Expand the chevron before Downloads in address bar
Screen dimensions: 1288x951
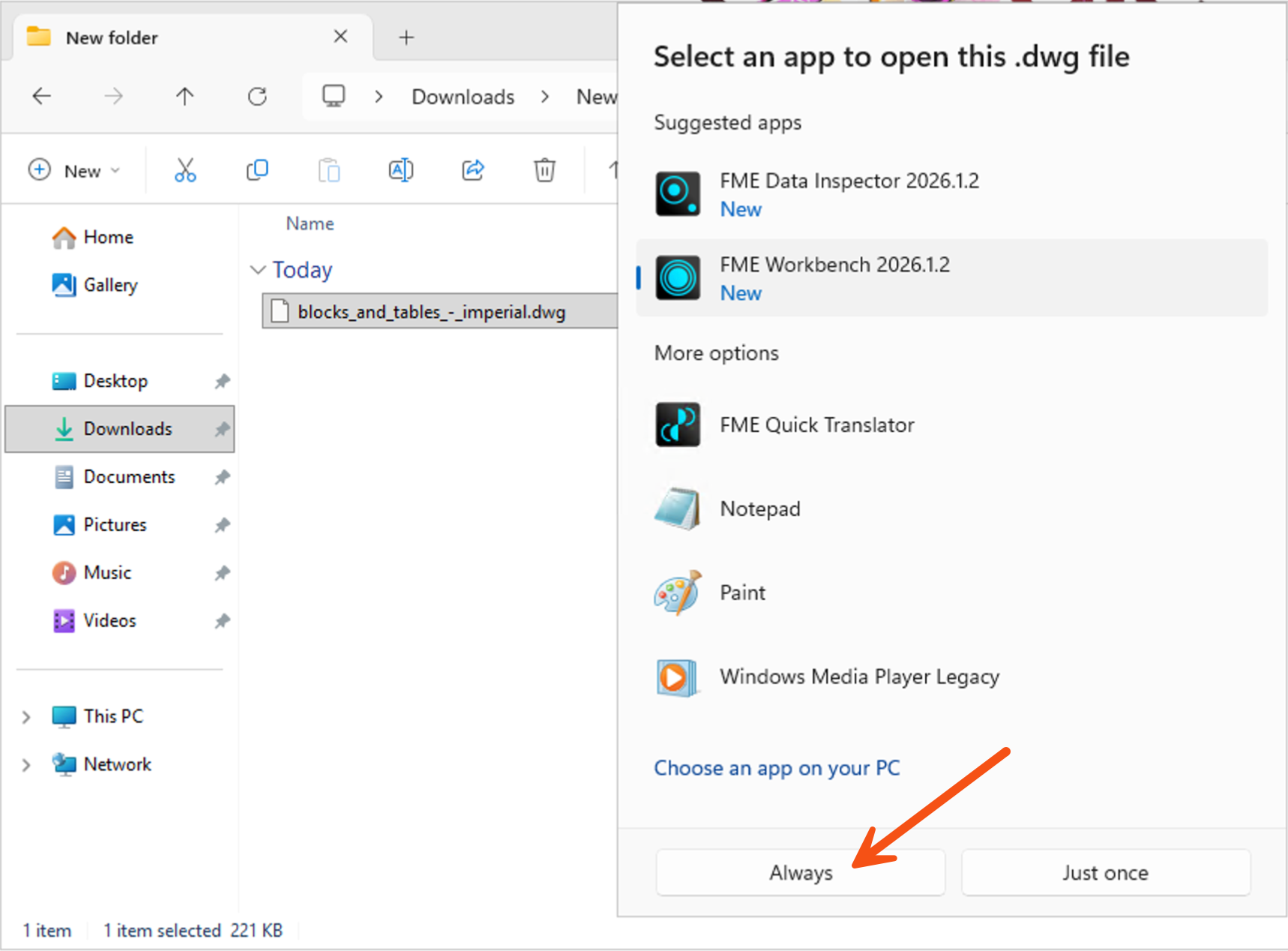pyautogui.click(x=379, y=97)
